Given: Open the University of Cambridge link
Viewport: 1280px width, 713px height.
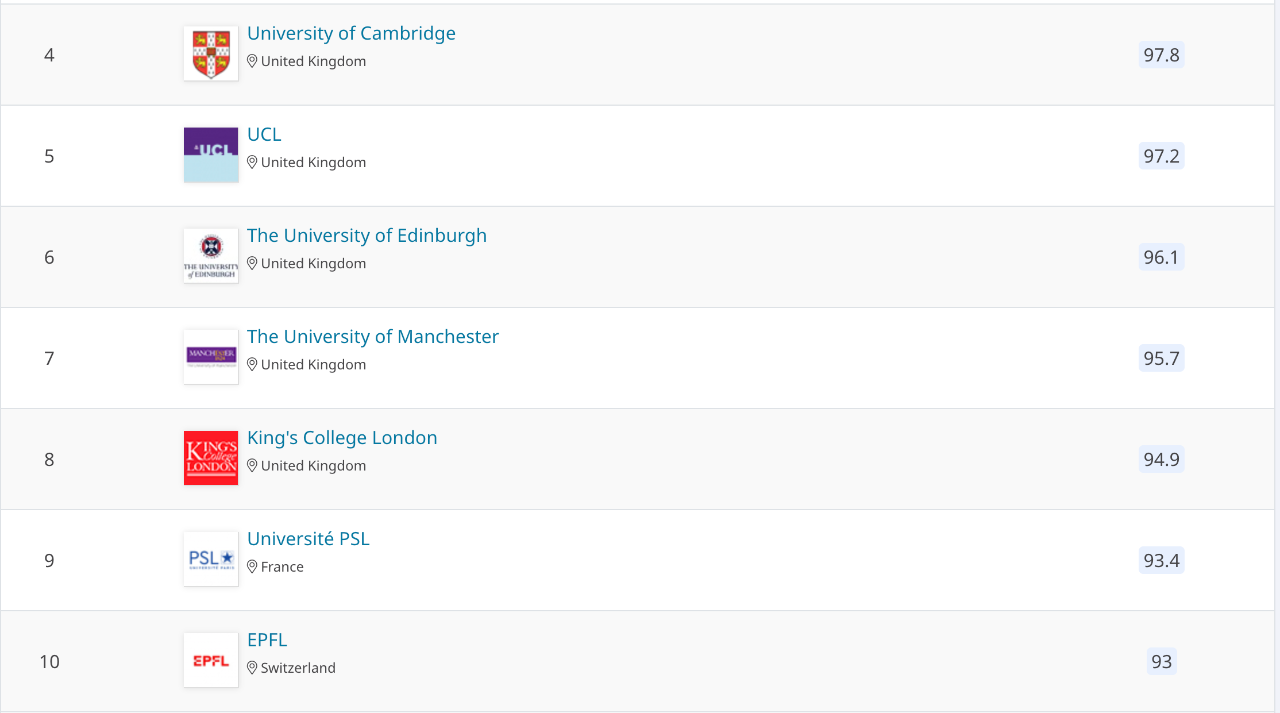Looking at the screenshot, I should 351,33.
